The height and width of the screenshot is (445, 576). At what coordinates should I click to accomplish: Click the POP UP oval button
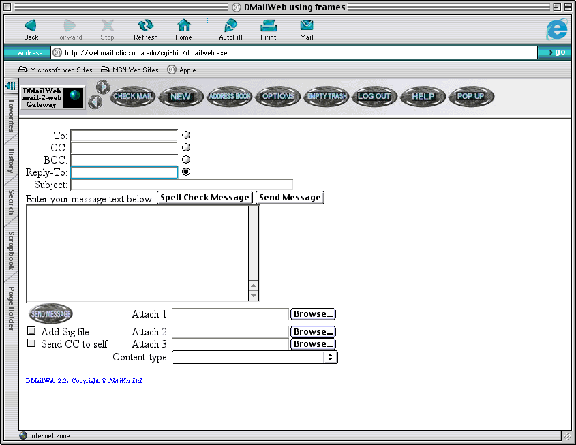coord(471,97)
